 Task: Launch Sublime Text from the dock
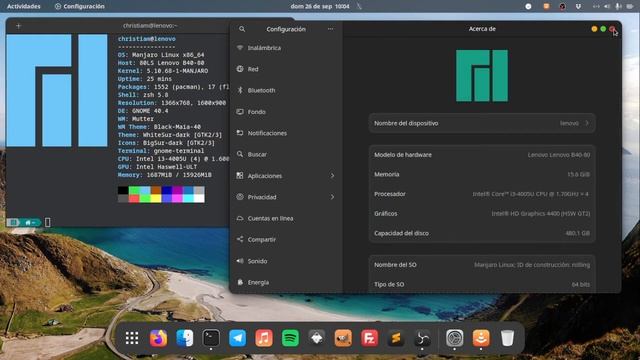pyautogui.click(x=396, y=338)
